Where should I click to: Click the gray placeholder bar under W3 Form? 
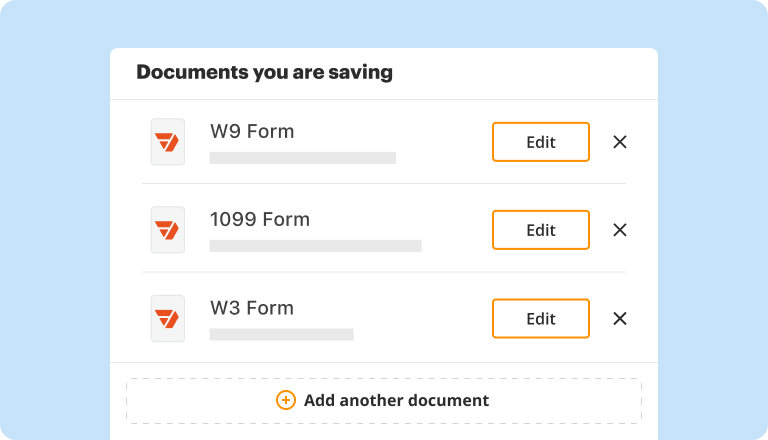pyautogui.click(x=281, y=334)
